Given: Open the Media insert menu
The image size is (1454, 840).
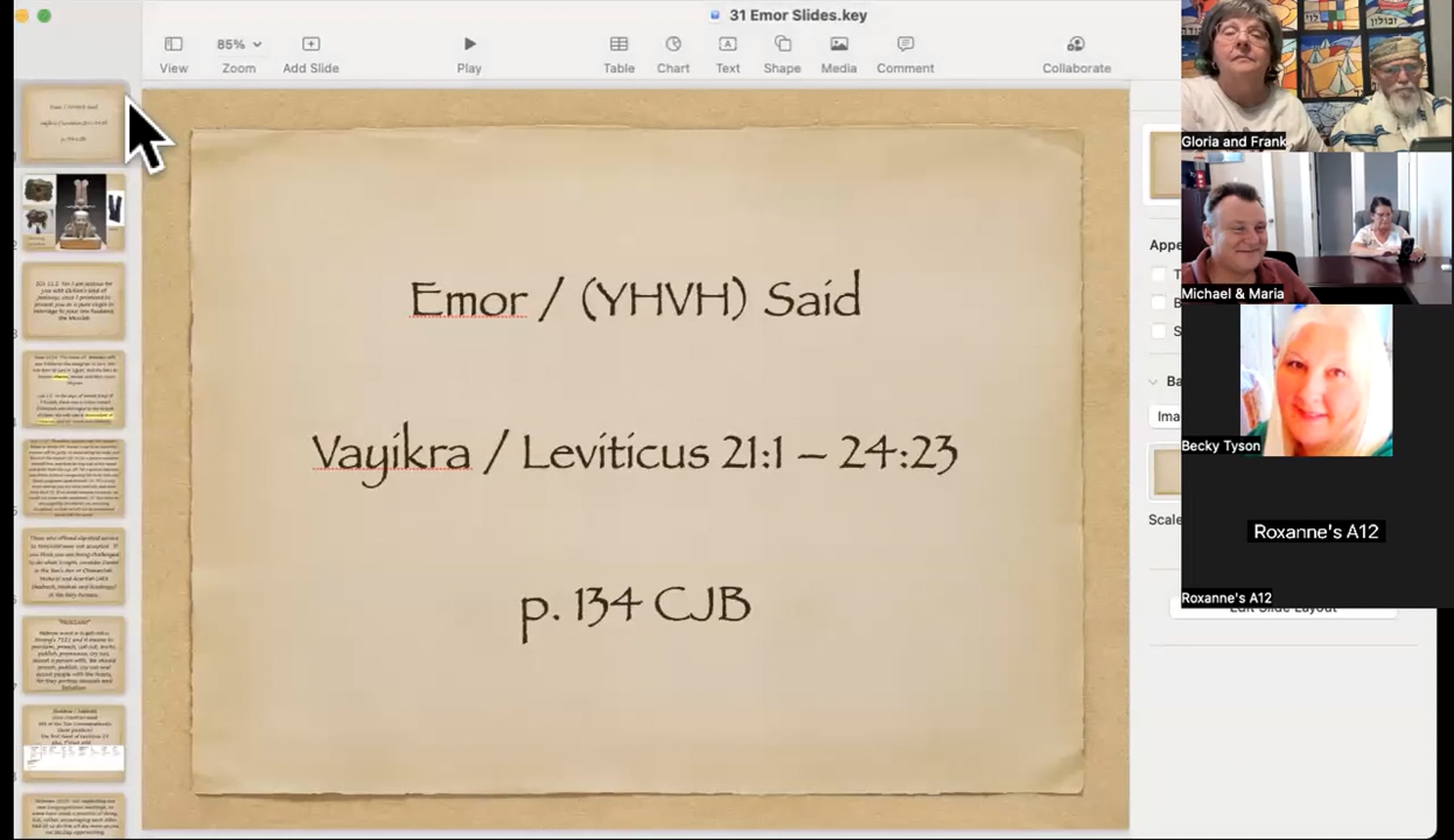Looking at the screenshot, I should pos(838,44).
